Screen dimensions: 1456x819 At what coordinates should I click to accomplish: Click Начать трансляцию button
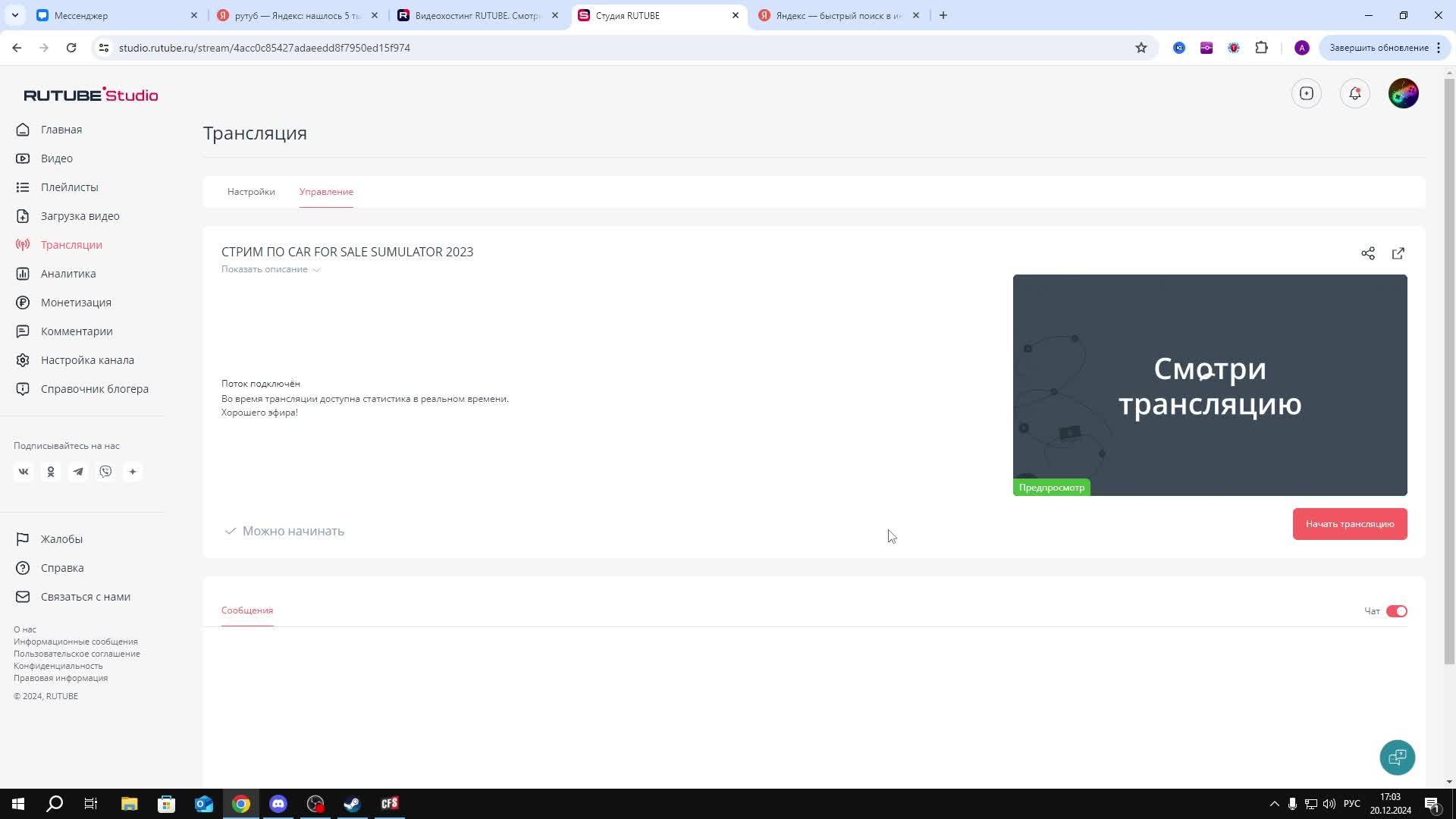(1350, 524)
